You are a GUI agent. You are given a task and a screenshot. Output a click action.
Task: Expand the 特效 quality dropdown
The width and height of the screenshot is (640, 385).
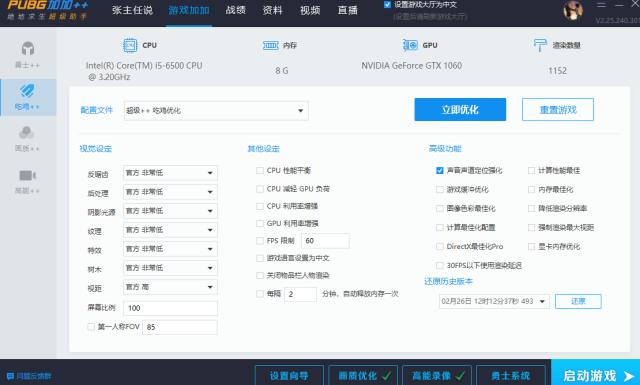170,249
